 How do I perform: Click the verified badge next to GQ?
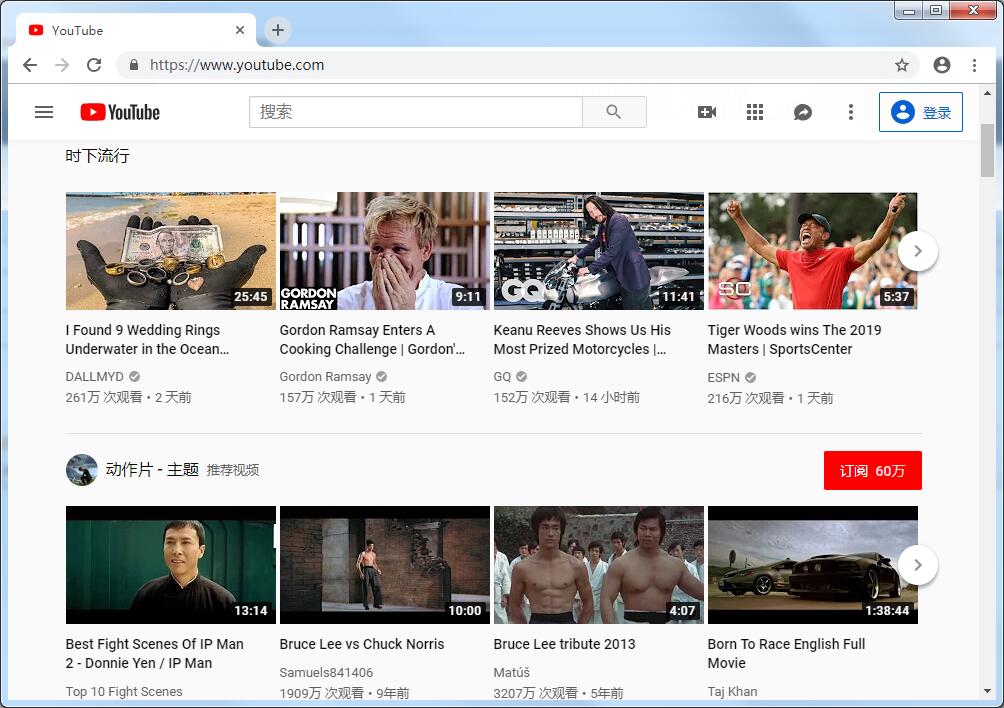pos(522,376)
